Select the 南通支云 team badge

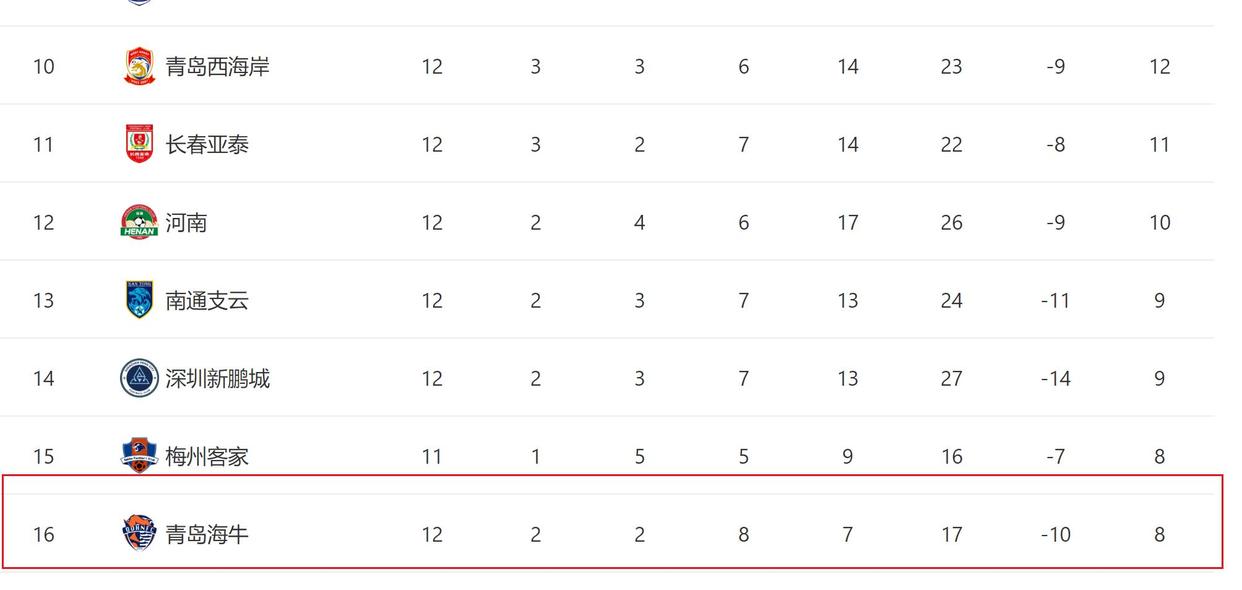tap(140, 300)
